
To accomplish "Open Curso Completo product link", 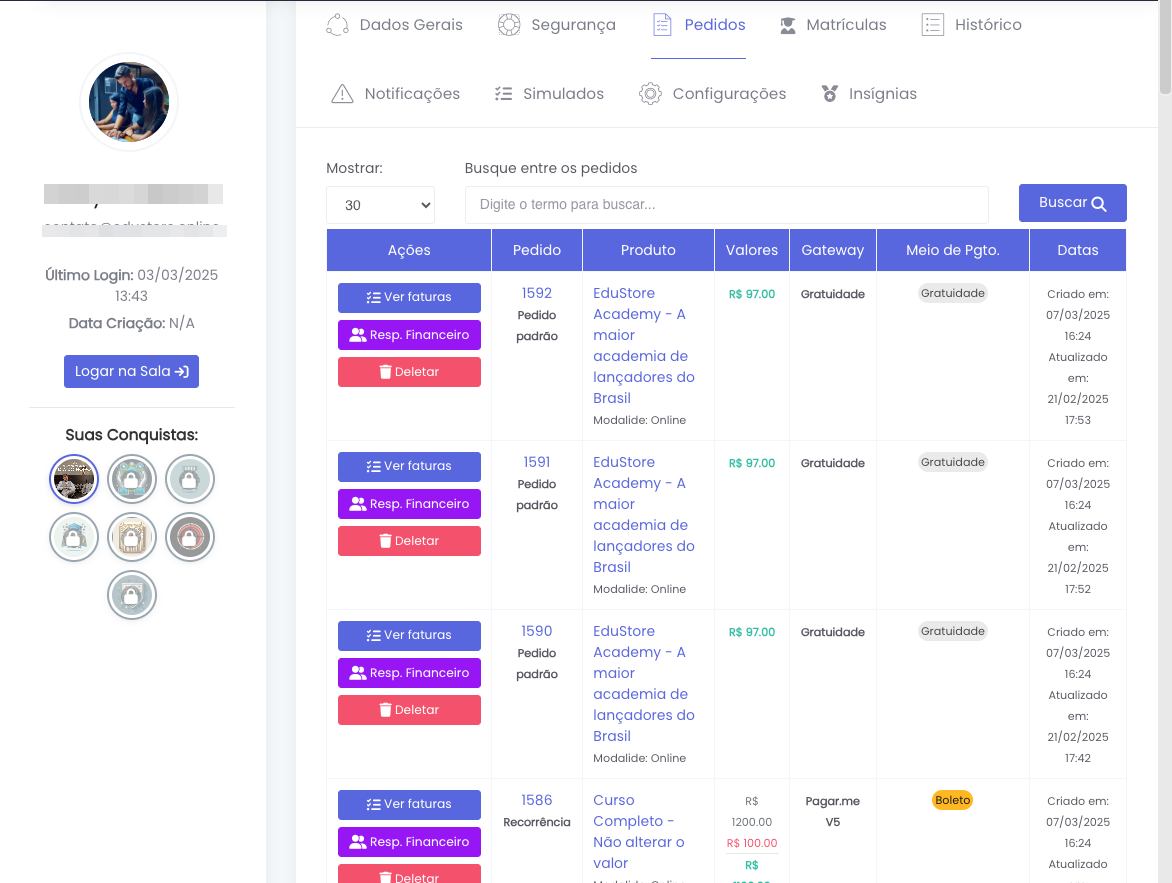I will tap(638, 831).
